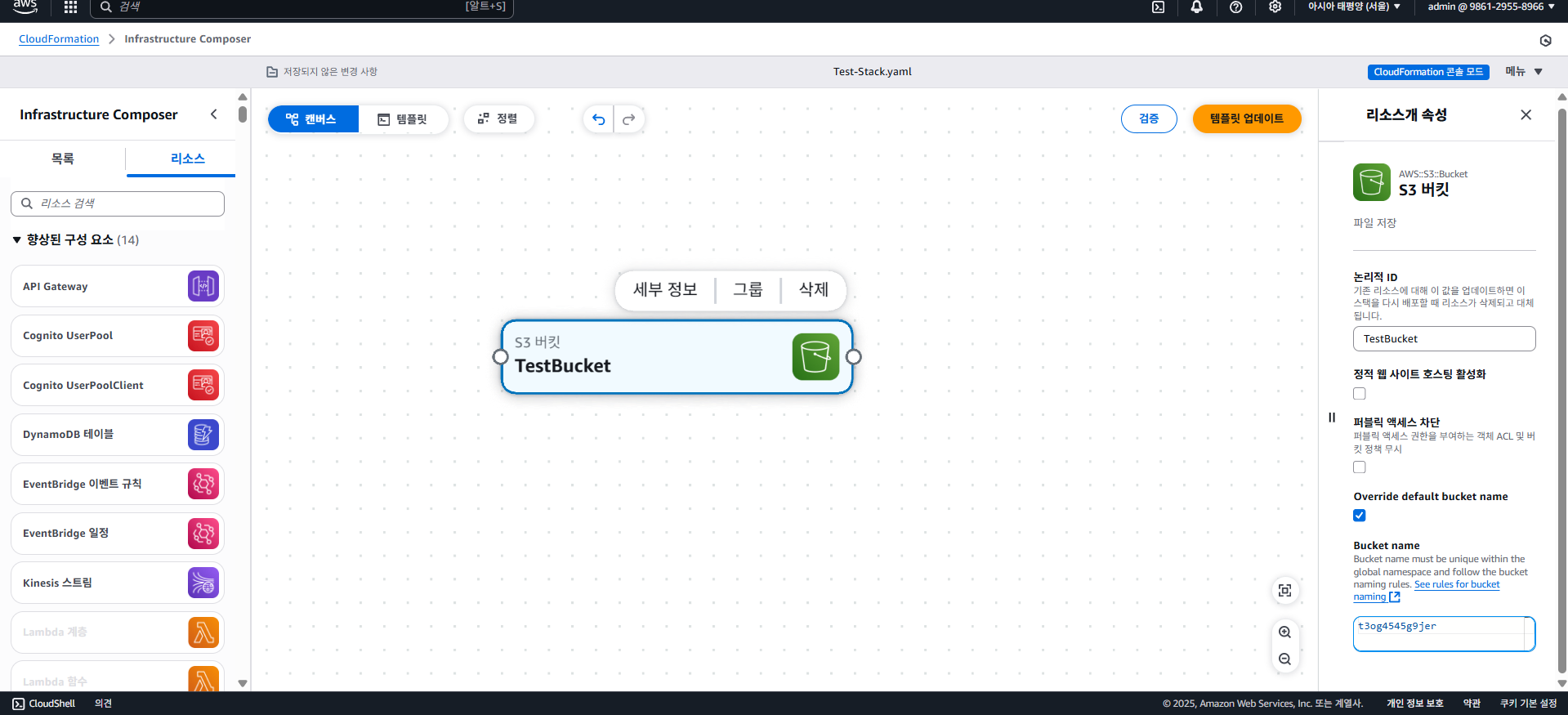Click the 템플릿 업데이트 button
The height and width of the screenshot is (715, 1568).
1247,119
